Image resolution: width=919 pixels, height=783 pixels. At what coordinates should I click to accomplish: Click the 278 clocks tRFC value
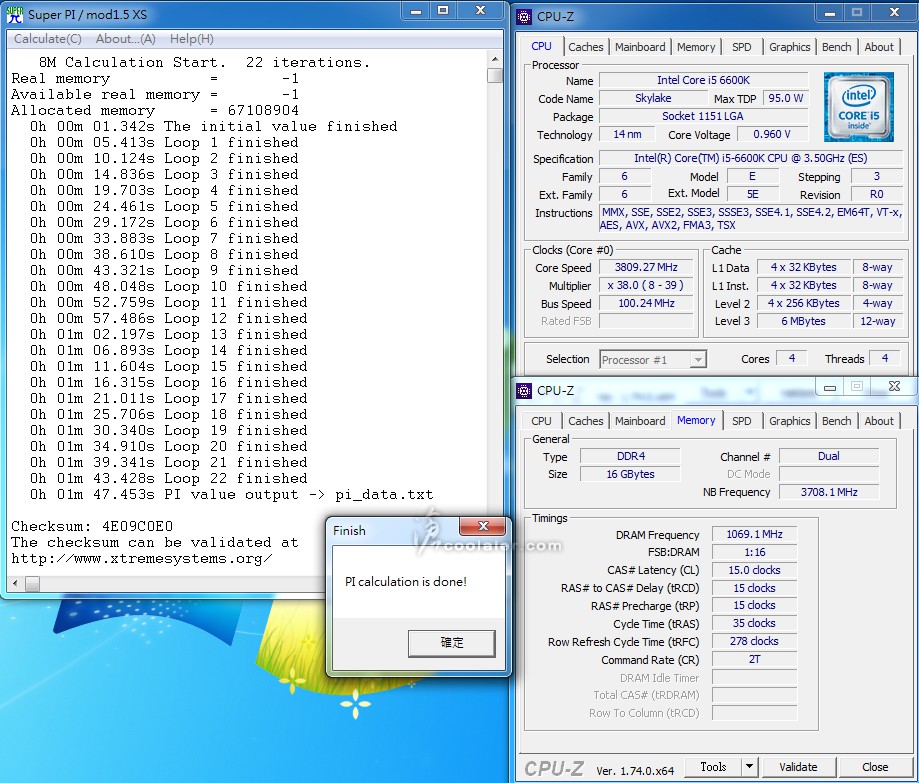[754, 642]
